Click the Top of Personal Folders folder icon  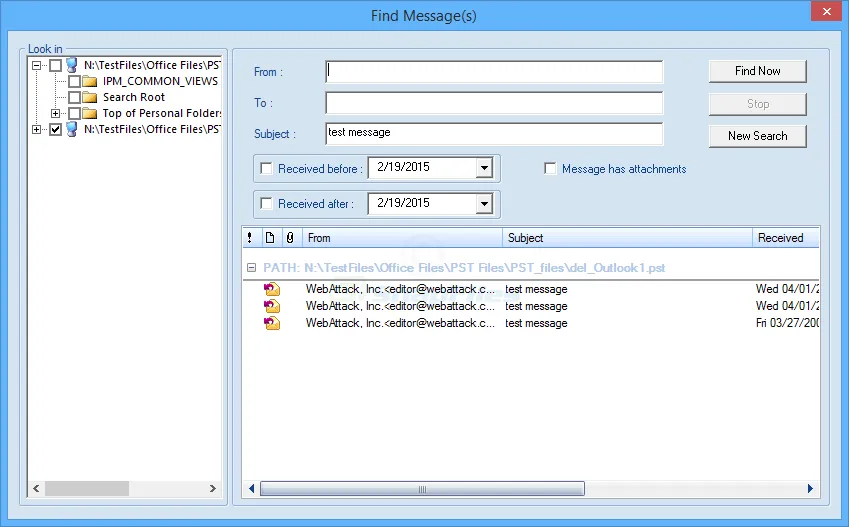click(x=90, y=113)
